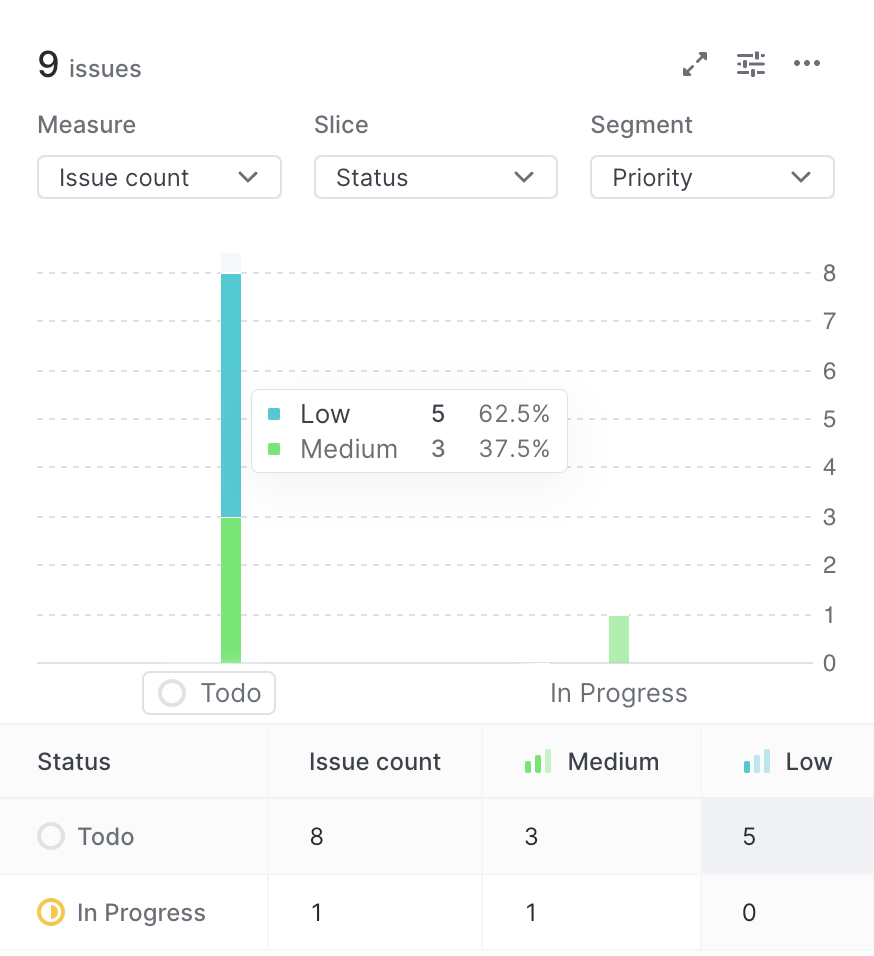Select the In Progress axis label
The height and width of the screenshot is (956, 874).
(x=619, y=693)
